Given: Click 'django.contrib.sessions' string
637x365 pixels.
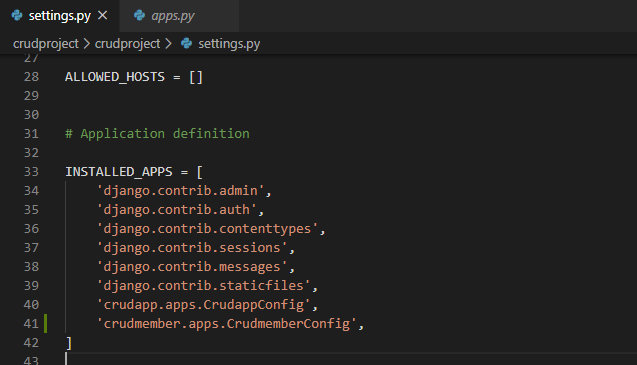Looking at the screenshot, I should coord(192,248).
